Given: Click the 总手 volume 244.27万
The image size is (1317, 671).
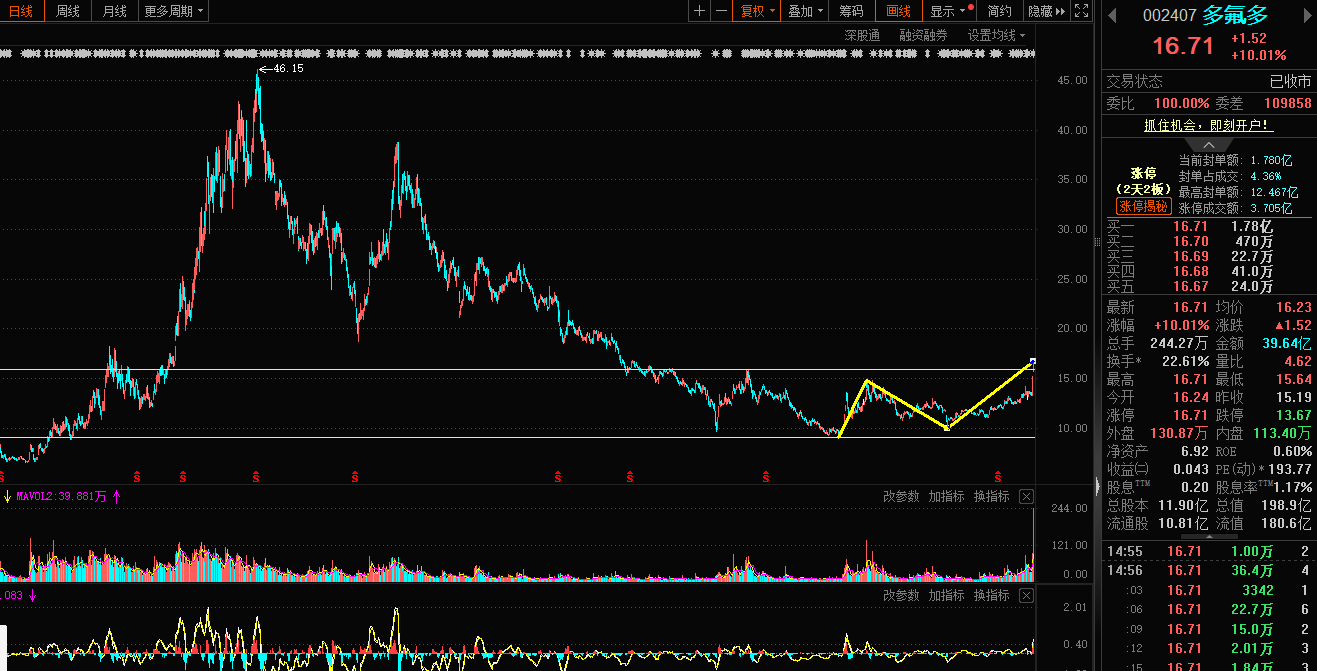Looking at the screenshot, I should click(1179, 343).
